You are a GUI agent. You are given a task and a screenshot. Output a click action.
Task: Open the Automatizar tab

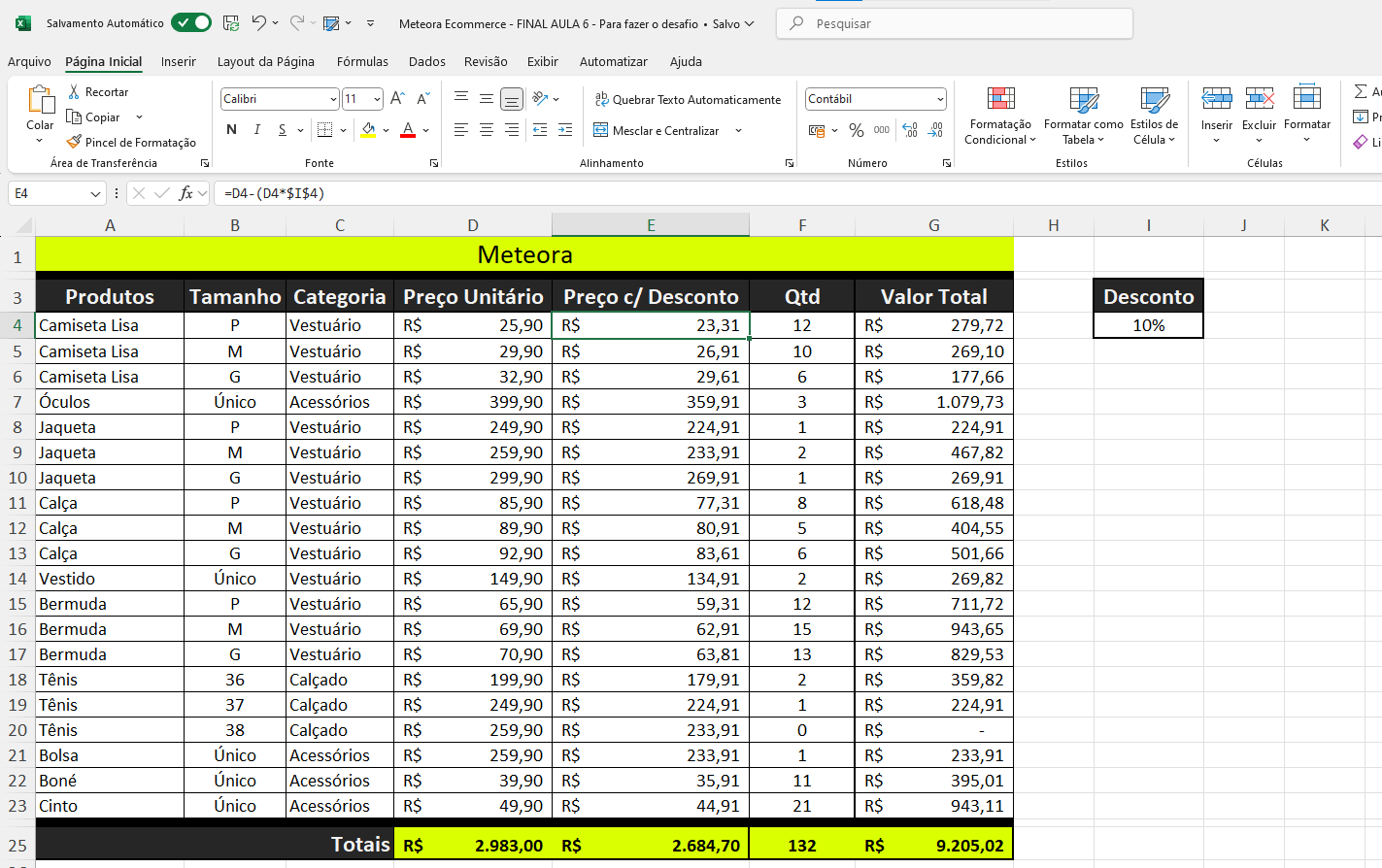click(x=614, y=61)
